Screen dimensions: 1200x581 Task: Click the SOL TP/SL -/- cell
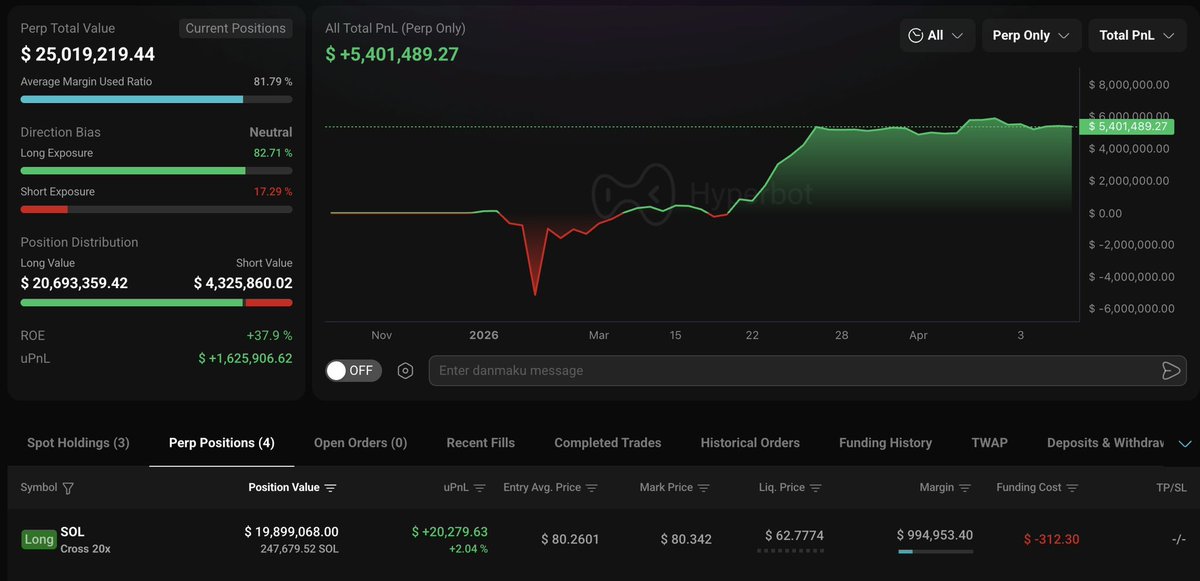(1177, 539)
